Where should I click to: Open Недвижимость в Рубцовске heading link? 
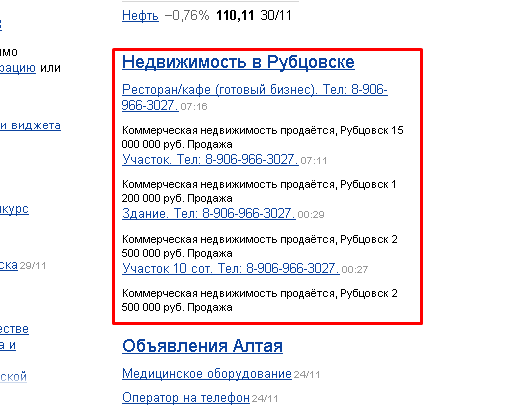(238, 62)
